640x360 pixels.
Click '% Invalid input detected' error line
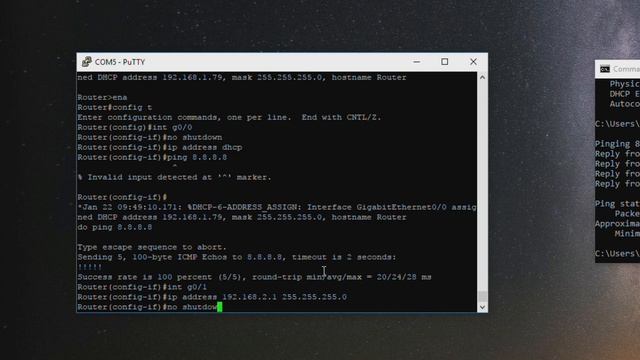pos(174,177)
